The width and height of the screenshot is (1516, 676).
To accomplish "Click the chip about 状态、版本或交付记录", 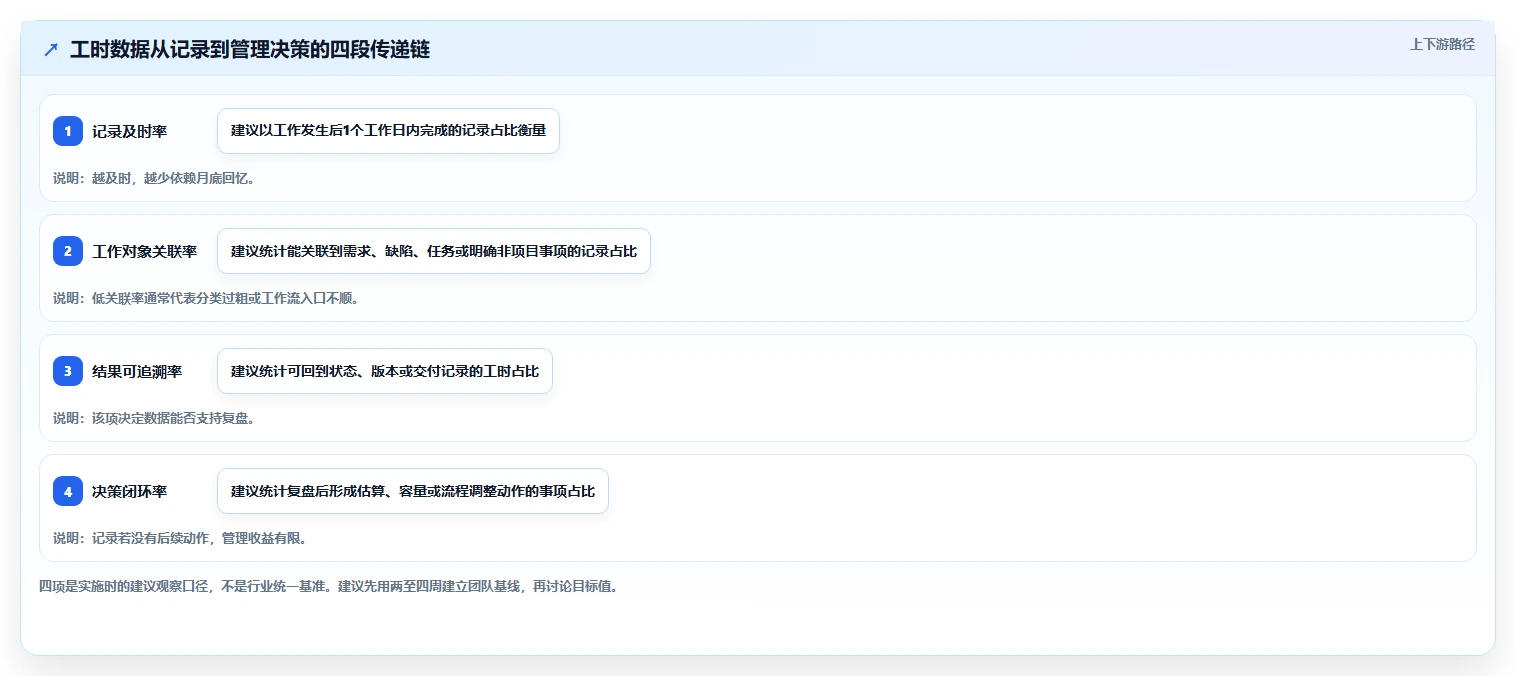I will click(385, 371).
